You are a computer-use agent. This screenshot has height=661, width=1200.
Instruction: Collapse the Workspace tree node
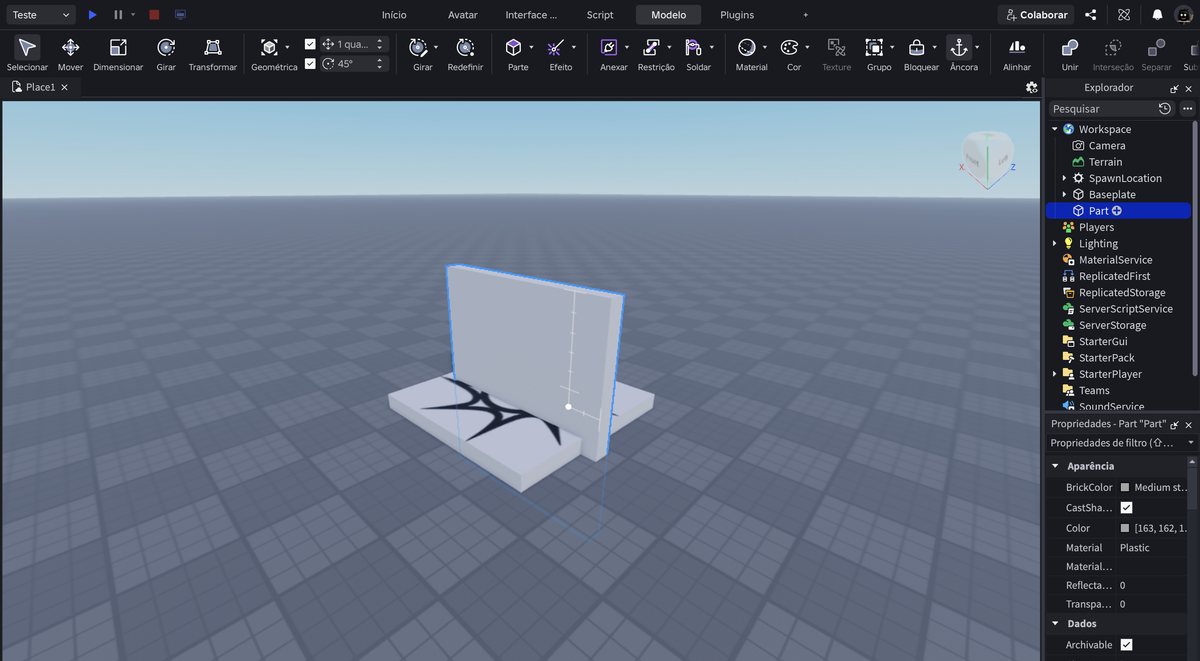point(1054,129)
